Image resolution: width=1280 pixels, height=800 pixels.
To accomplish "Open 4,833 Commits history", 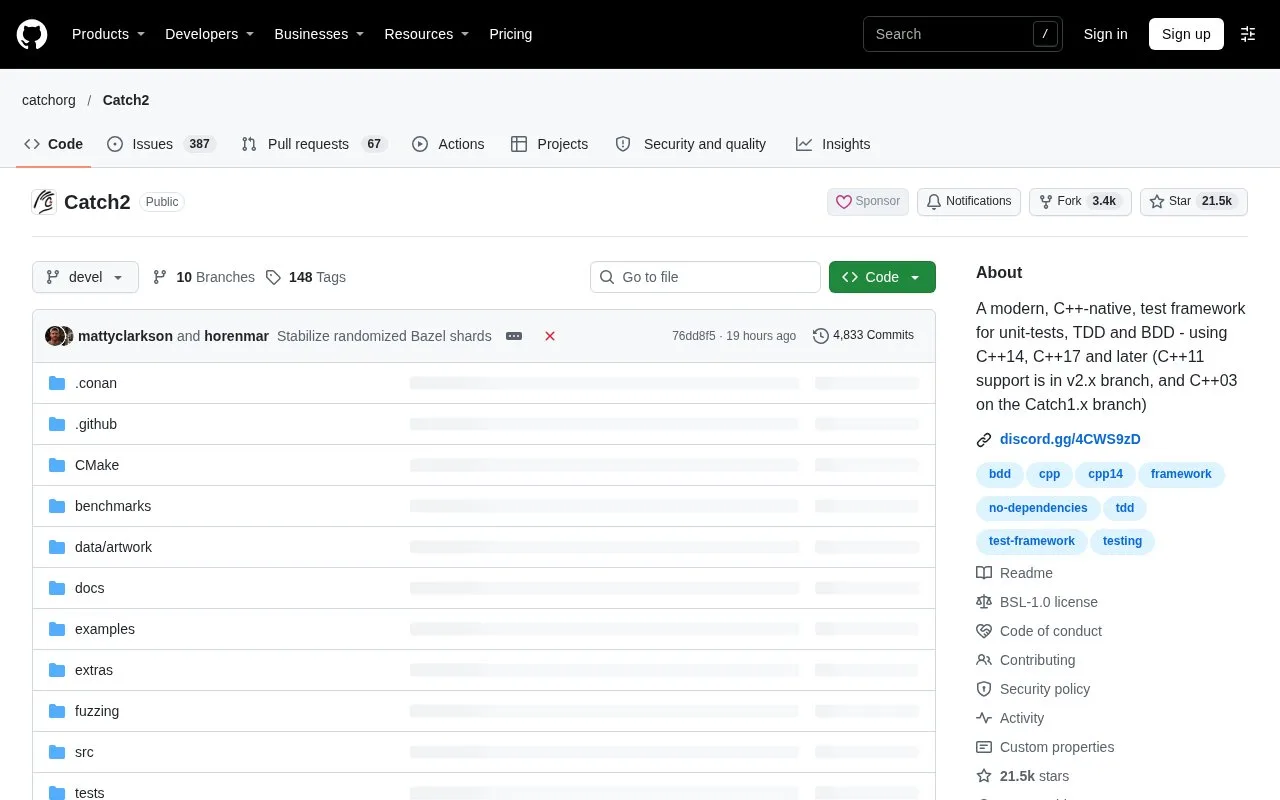I will pyautogui.click(x=863, y=335).
